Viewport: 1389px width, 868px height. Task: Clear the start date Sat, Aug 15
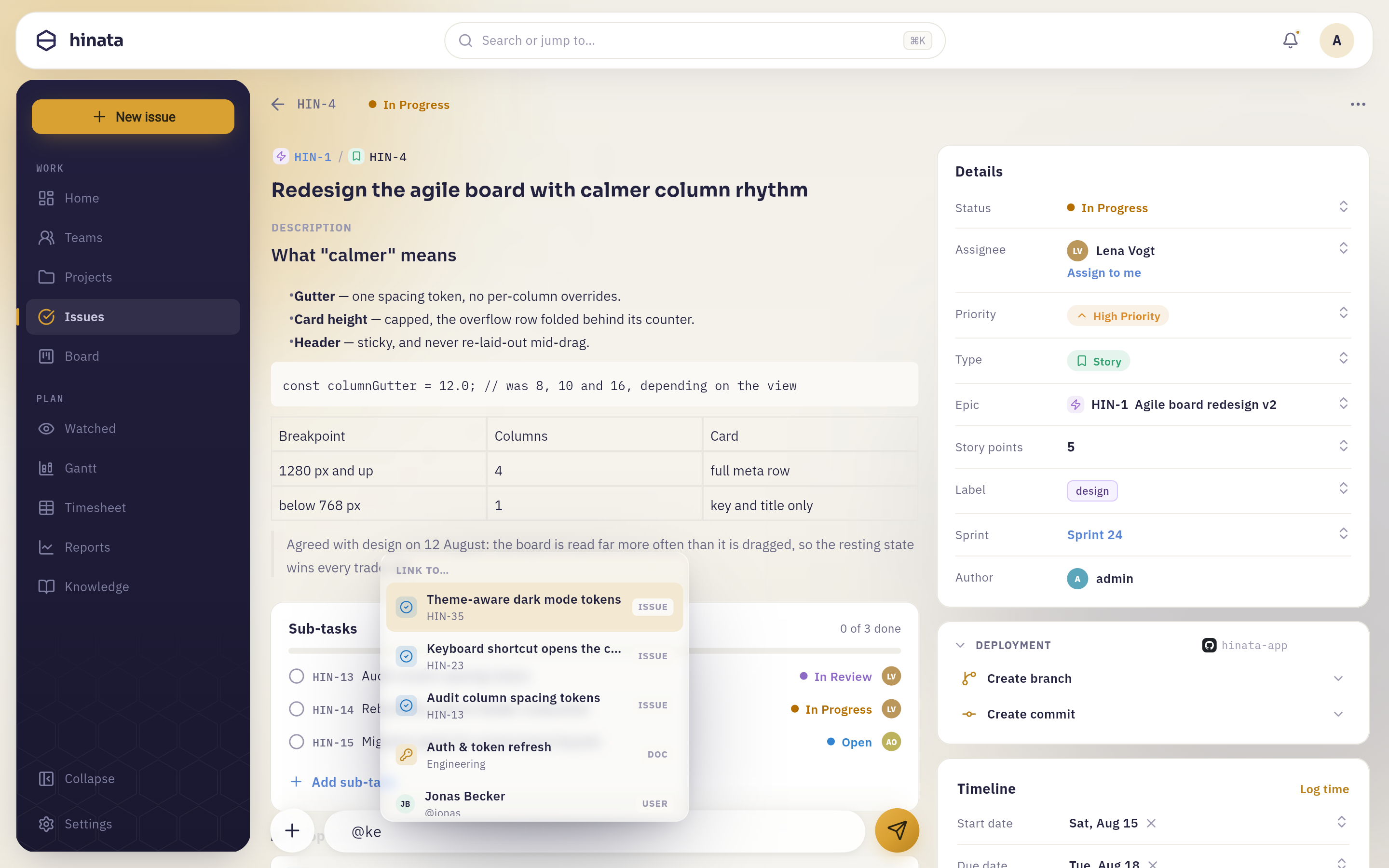click(1151, 823)
